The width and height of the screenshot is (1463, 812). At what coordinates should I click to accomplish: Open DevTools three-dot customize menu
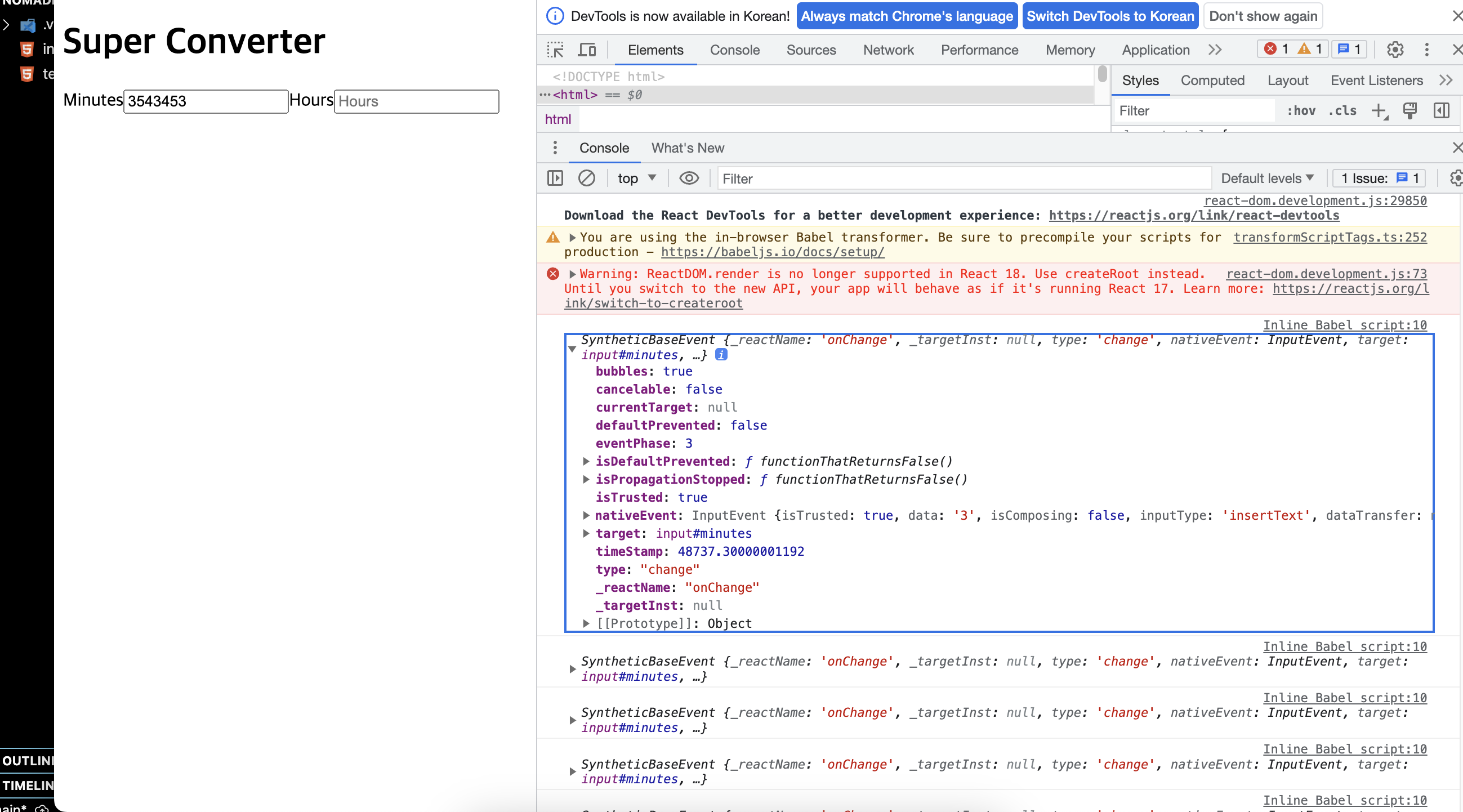click(x=1426, y=50)
